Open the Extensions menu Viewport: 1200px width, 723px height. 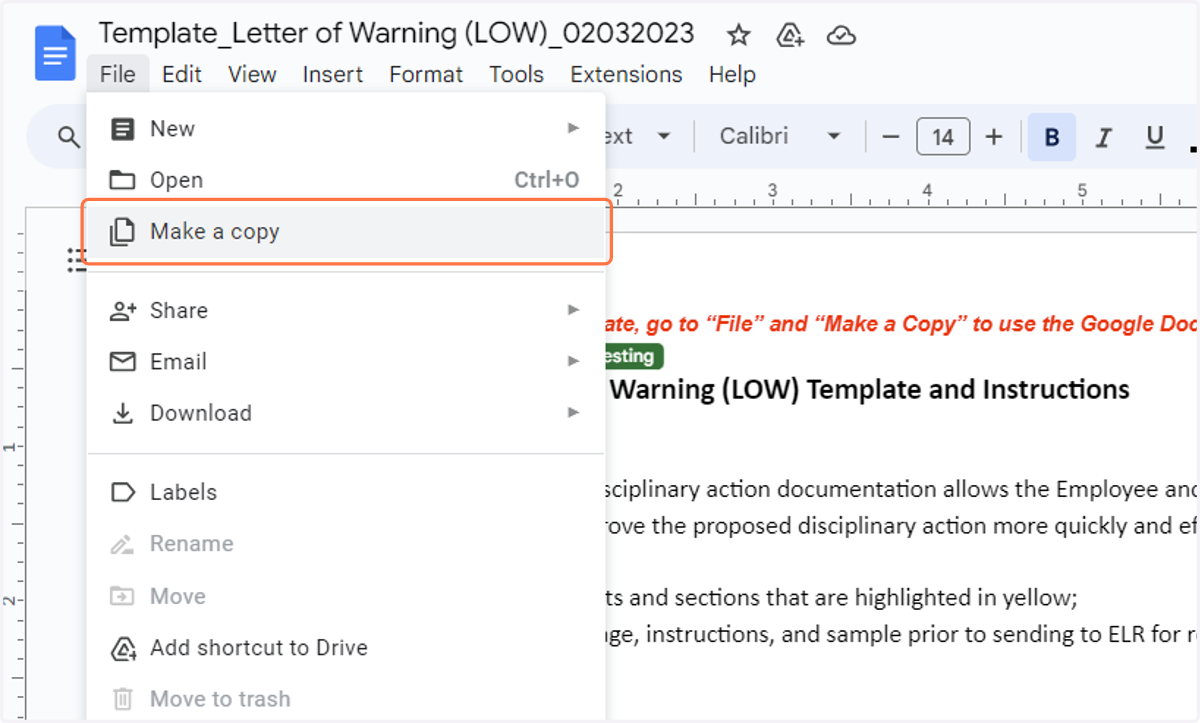(626, 75)
